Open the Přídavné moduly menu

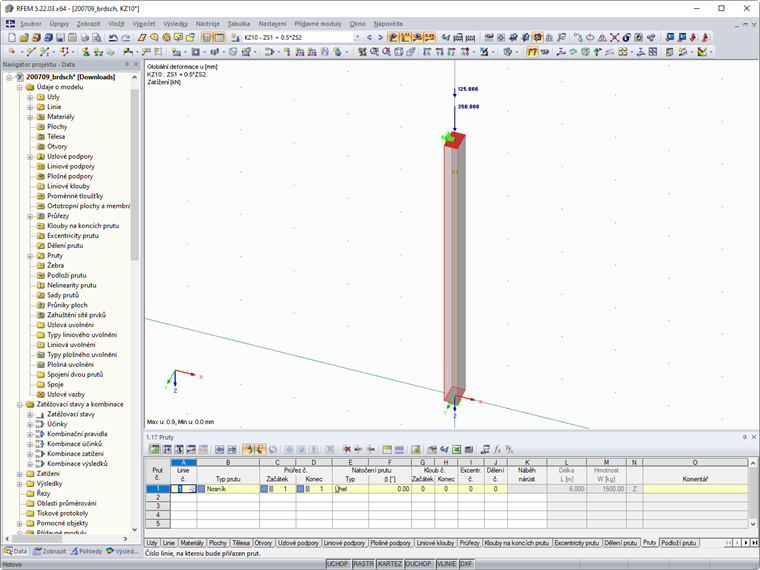(x=318, y=24)
